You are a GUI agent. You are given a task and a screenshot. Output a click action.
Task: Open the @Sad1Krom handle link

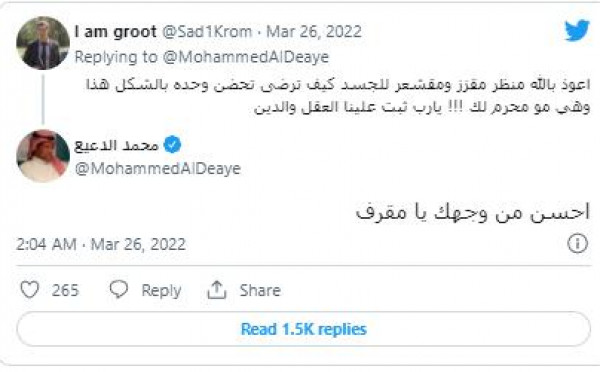[207, 31]
